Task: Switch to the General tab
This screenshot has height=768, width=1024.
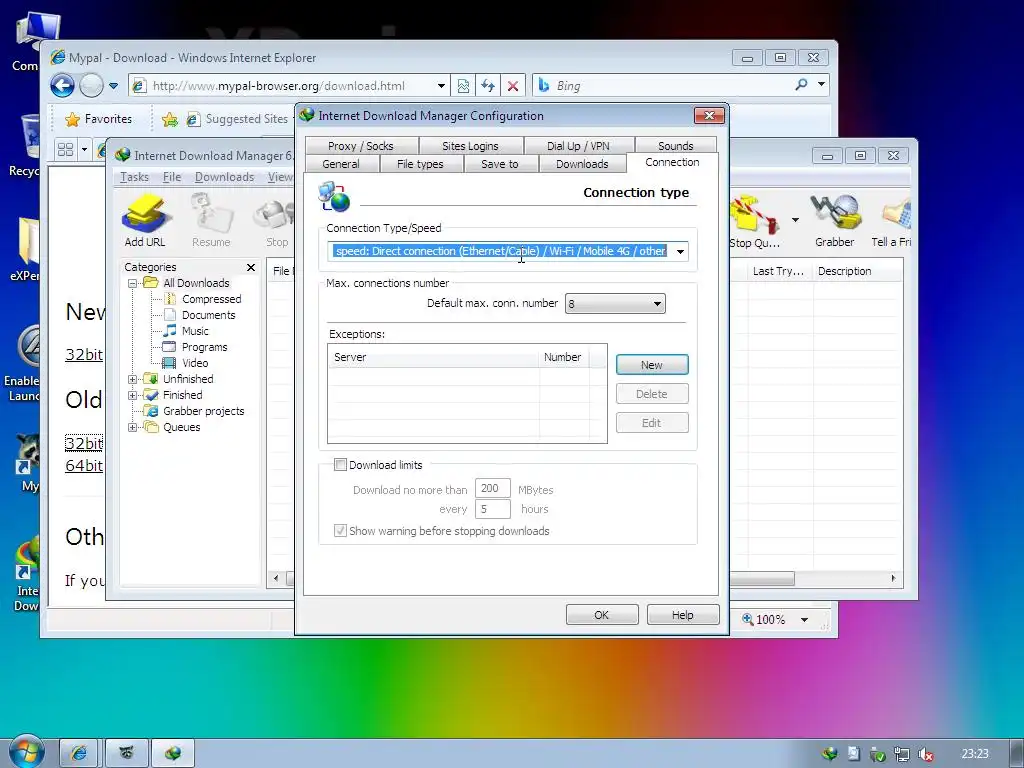Action: tap(341, 164)
